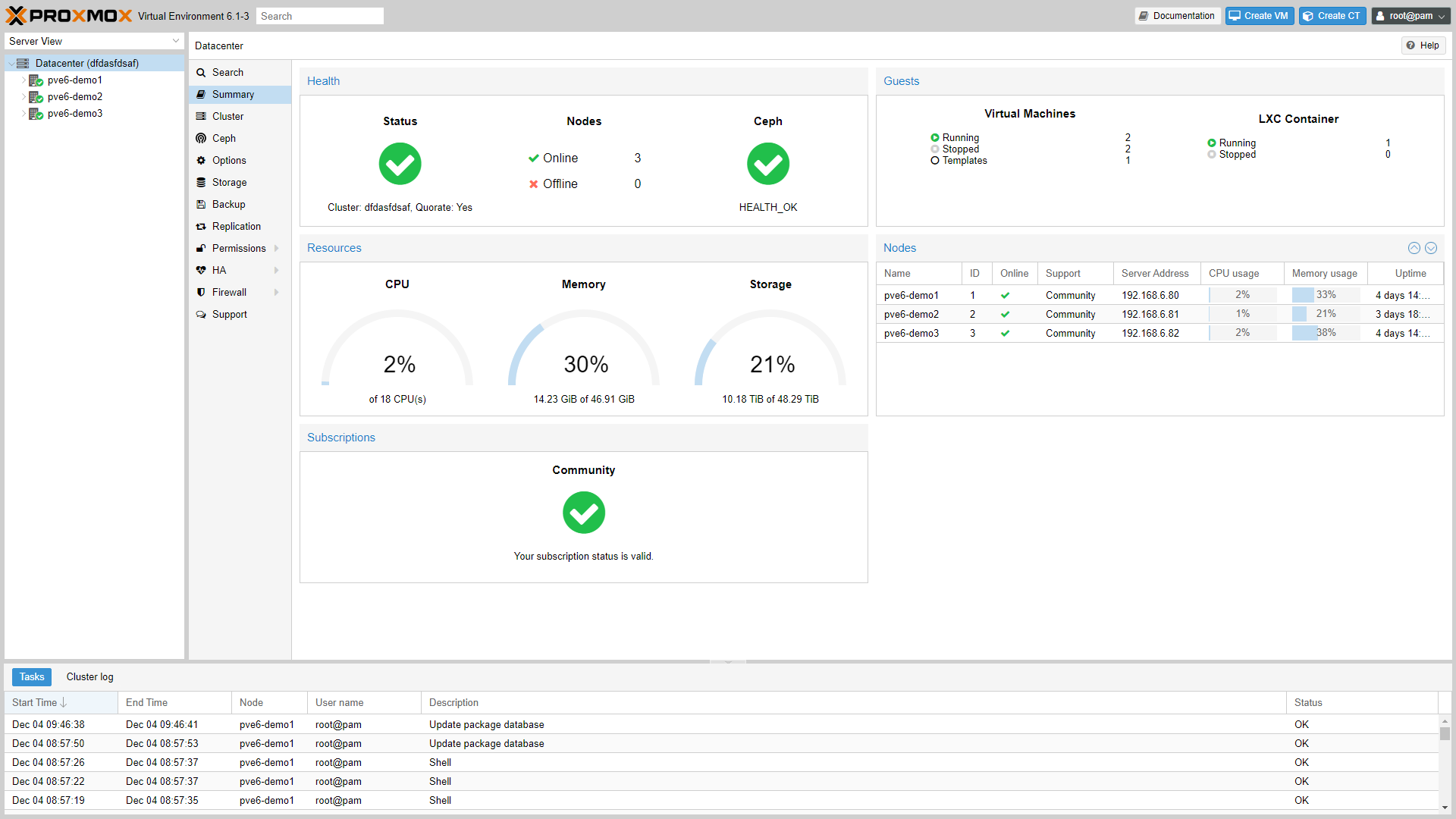Click the pve6-demo3 node tree item

74,113
